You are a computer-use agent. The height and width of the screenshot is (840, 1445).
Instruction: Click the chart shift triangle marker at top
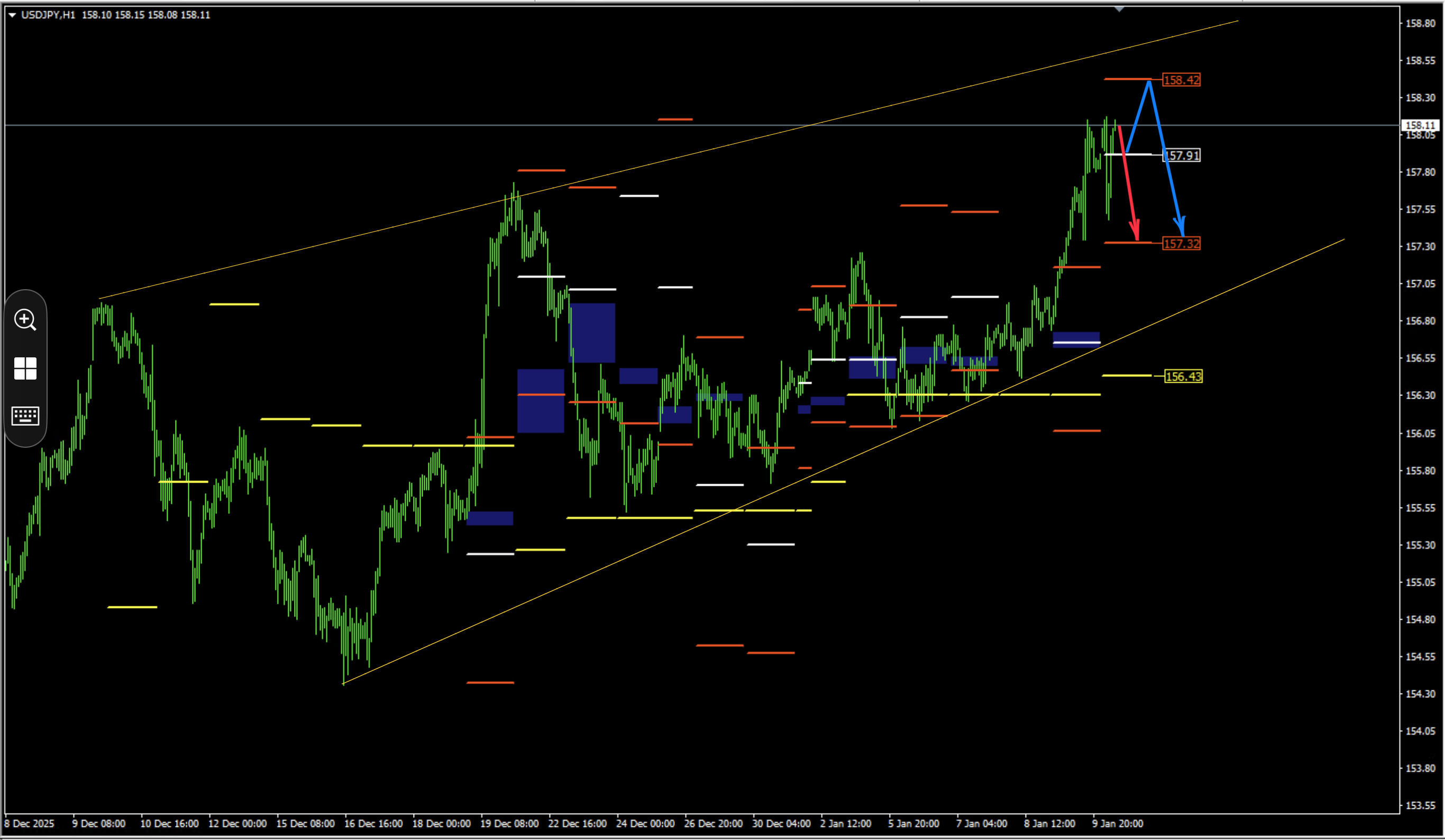[x=1119, y=9]
